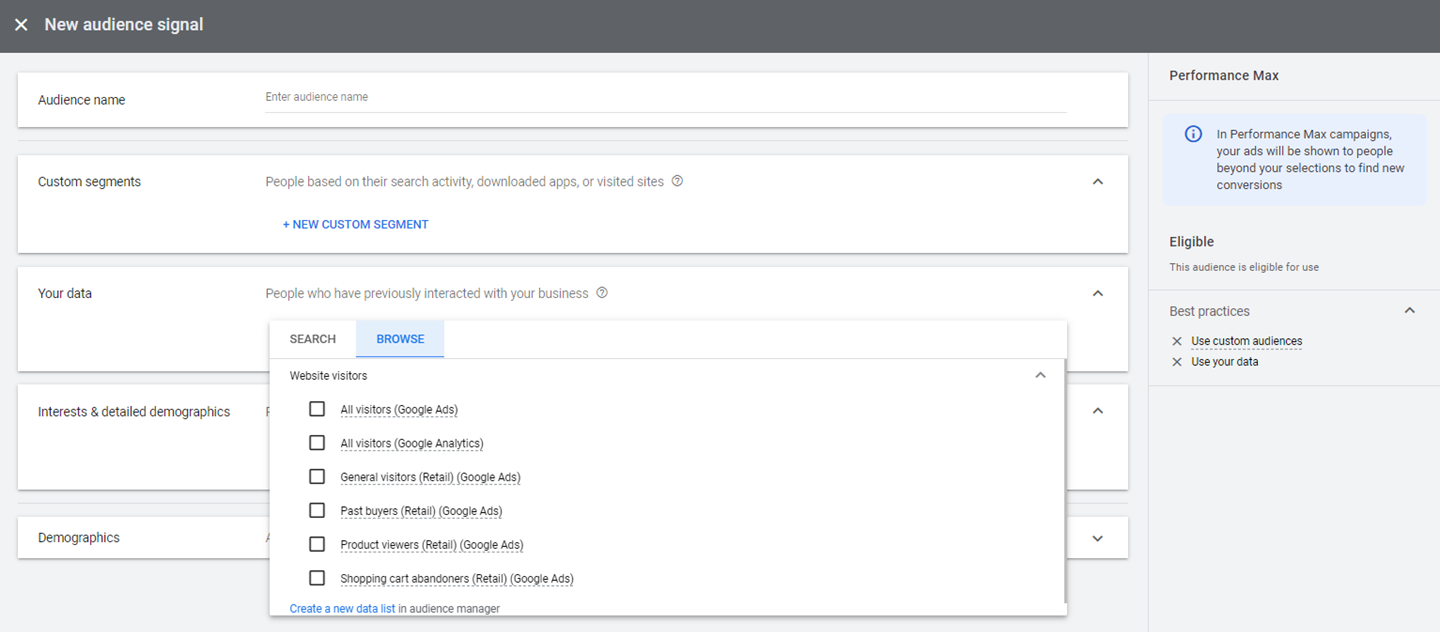Expand the Demographics section
The width and height of the screenshot is (1440, 632).
(x=1098, y=538)
